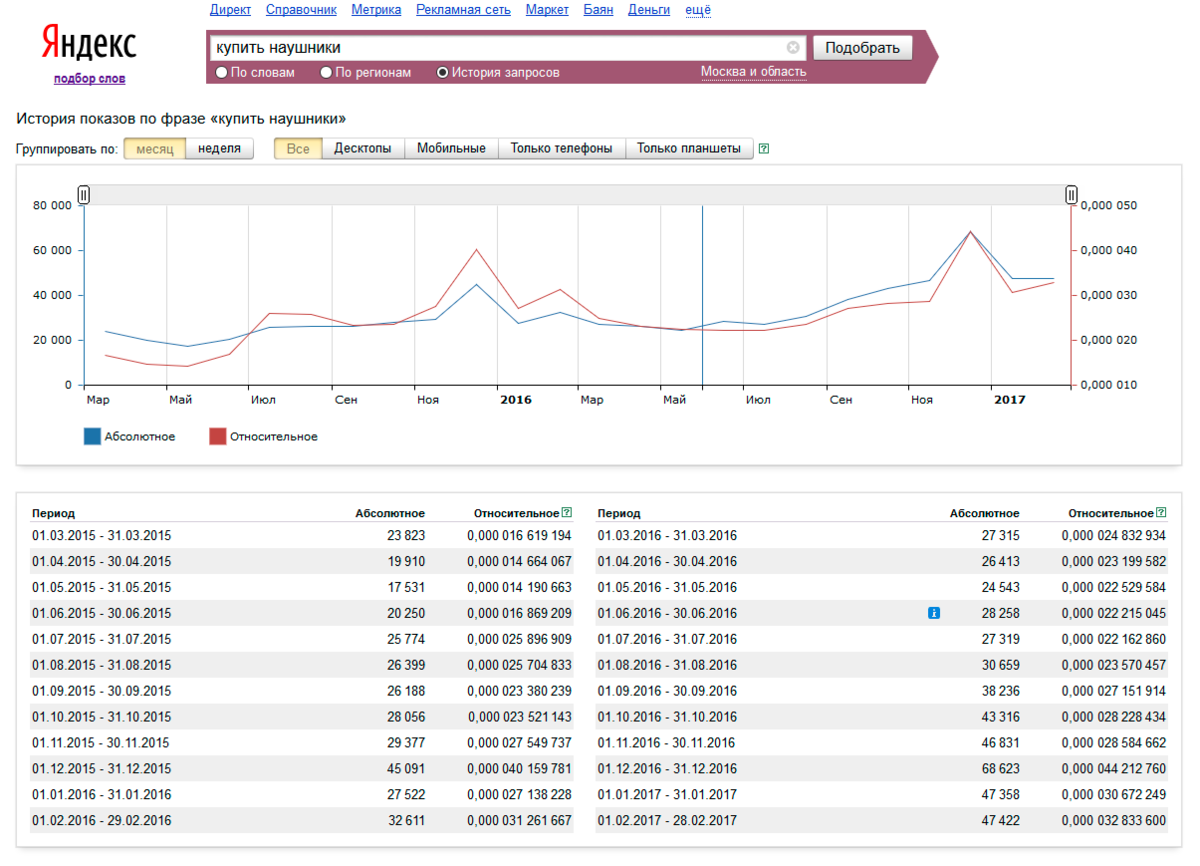Switch to the Десктопы tab
The width and height of the screenshot is (1200, 866).
click(363, 148)
